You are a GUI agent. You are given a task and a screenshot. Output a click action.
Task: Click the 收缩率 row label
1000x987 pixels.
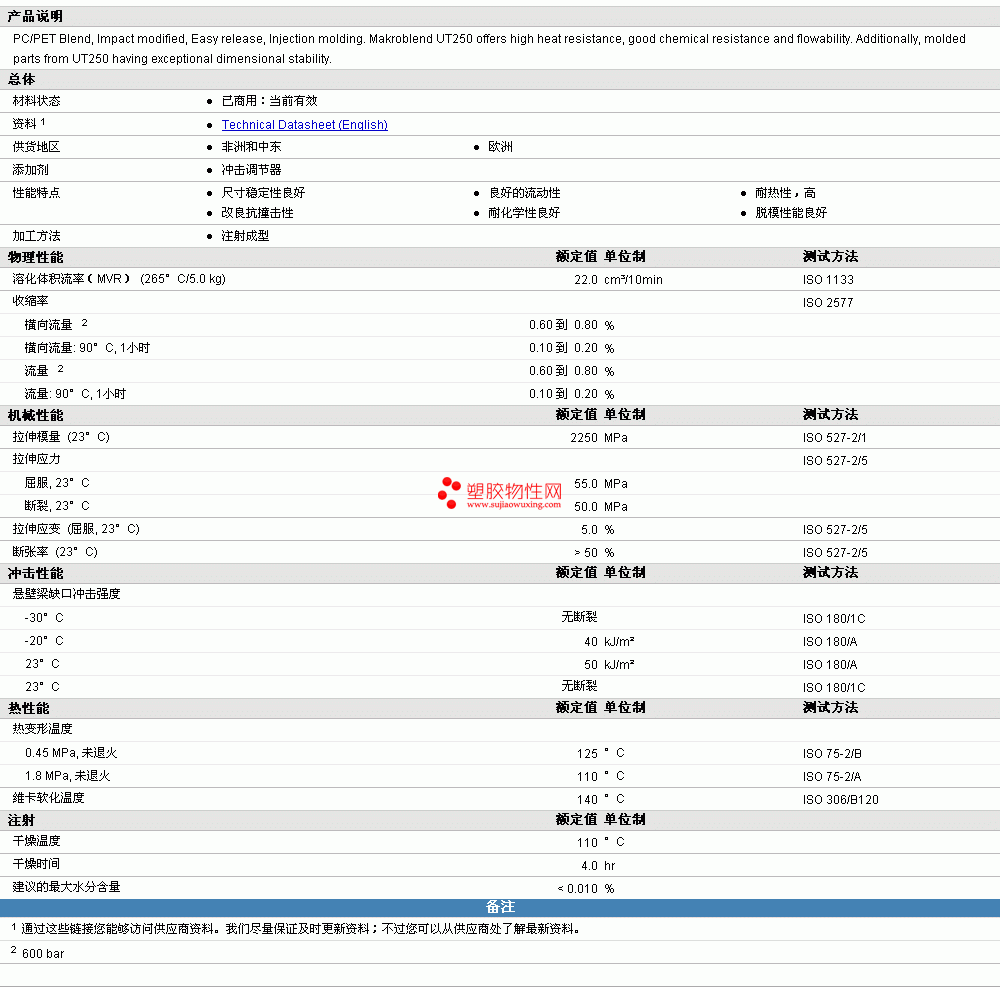click(30, 300)
